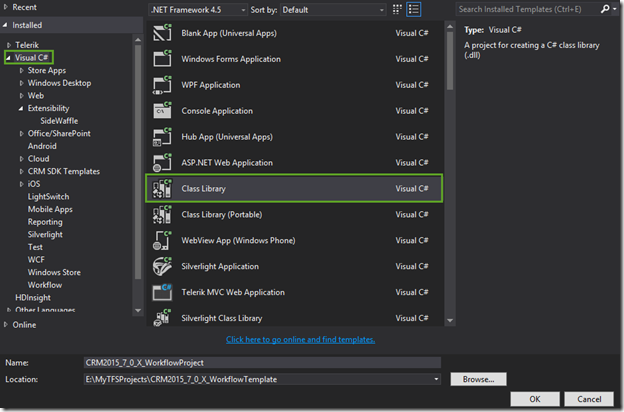Click the WebView App (Windows Phone) template icon
This screenshot has width=624, height=412.
point(162,240)
